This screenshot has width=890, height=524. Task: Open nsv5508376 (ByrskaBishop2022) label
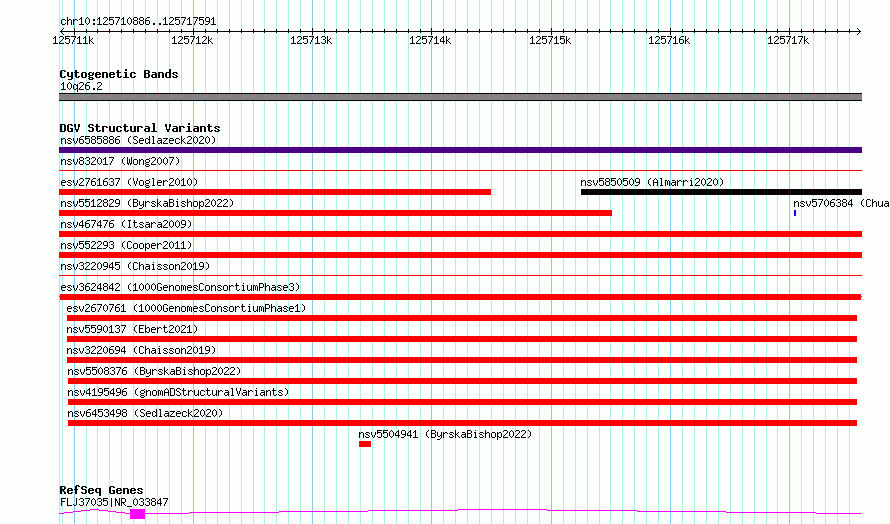click(154, 371)
